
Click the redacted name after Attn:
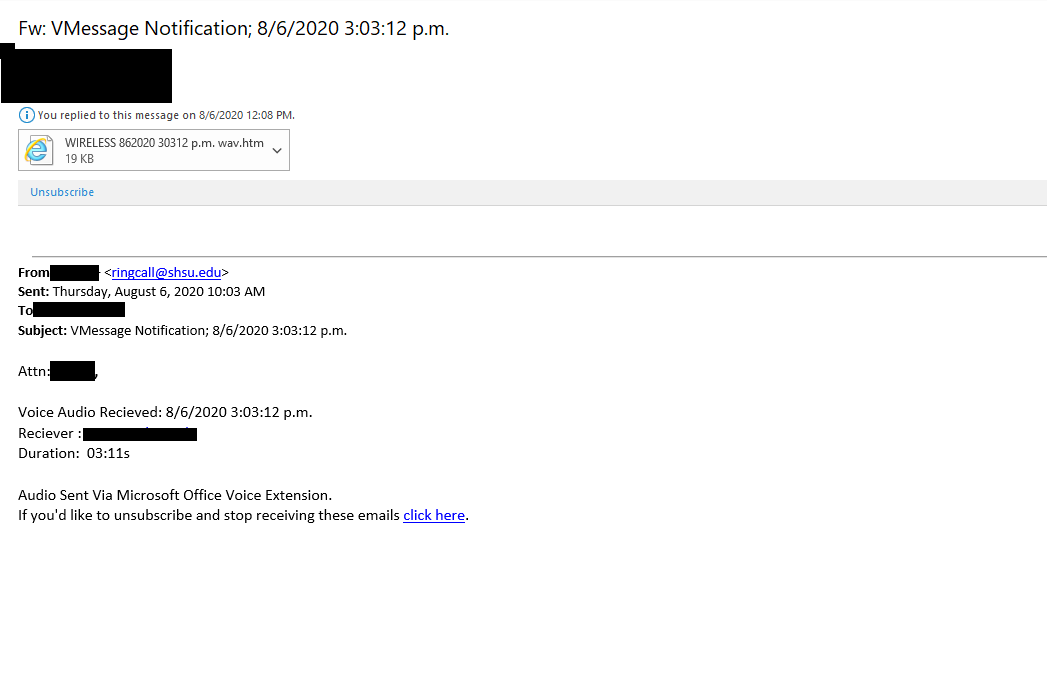(x=72, y=371)
